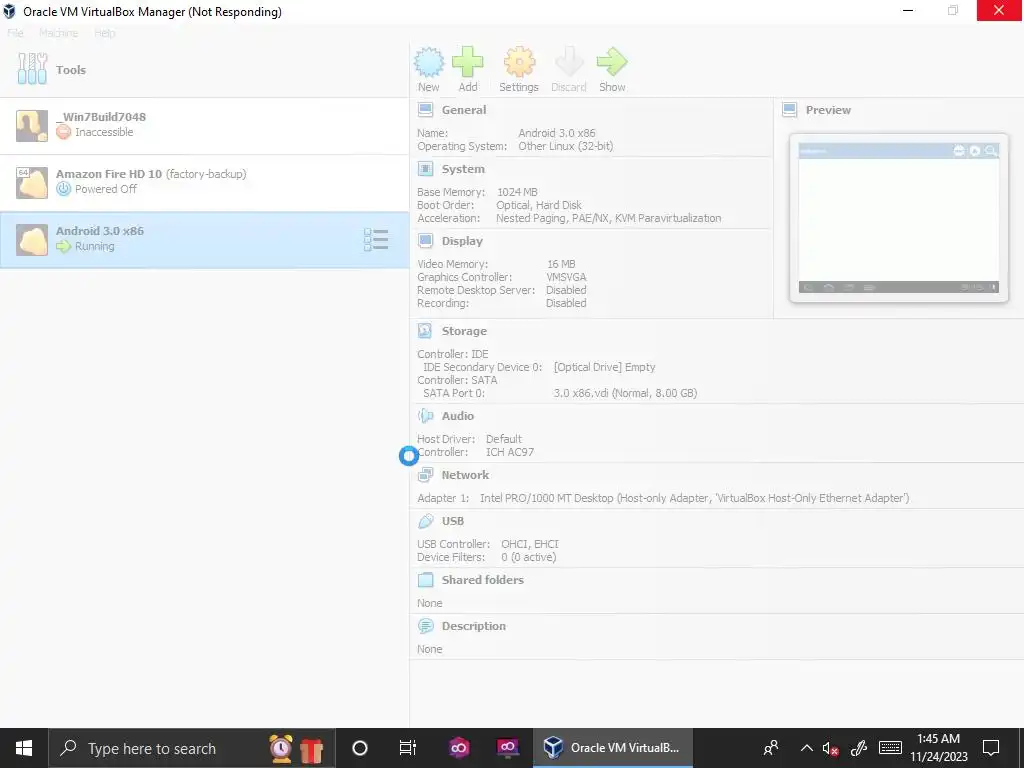Click the Storage section disk icon

coord(425,331)
